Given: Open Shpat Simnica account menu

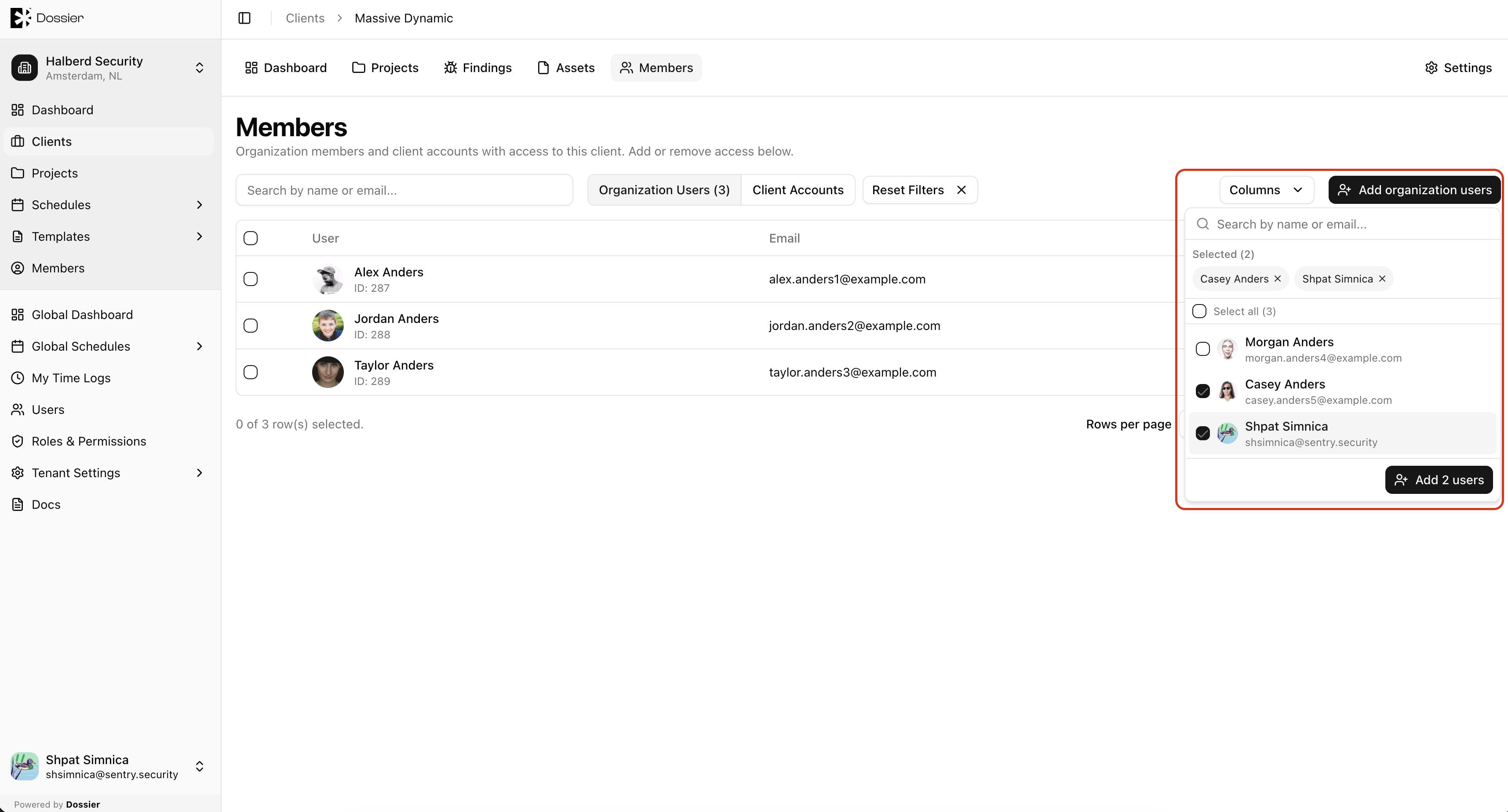Looking at the screenshot, I should pyautogui.click(x=108, y=766).
